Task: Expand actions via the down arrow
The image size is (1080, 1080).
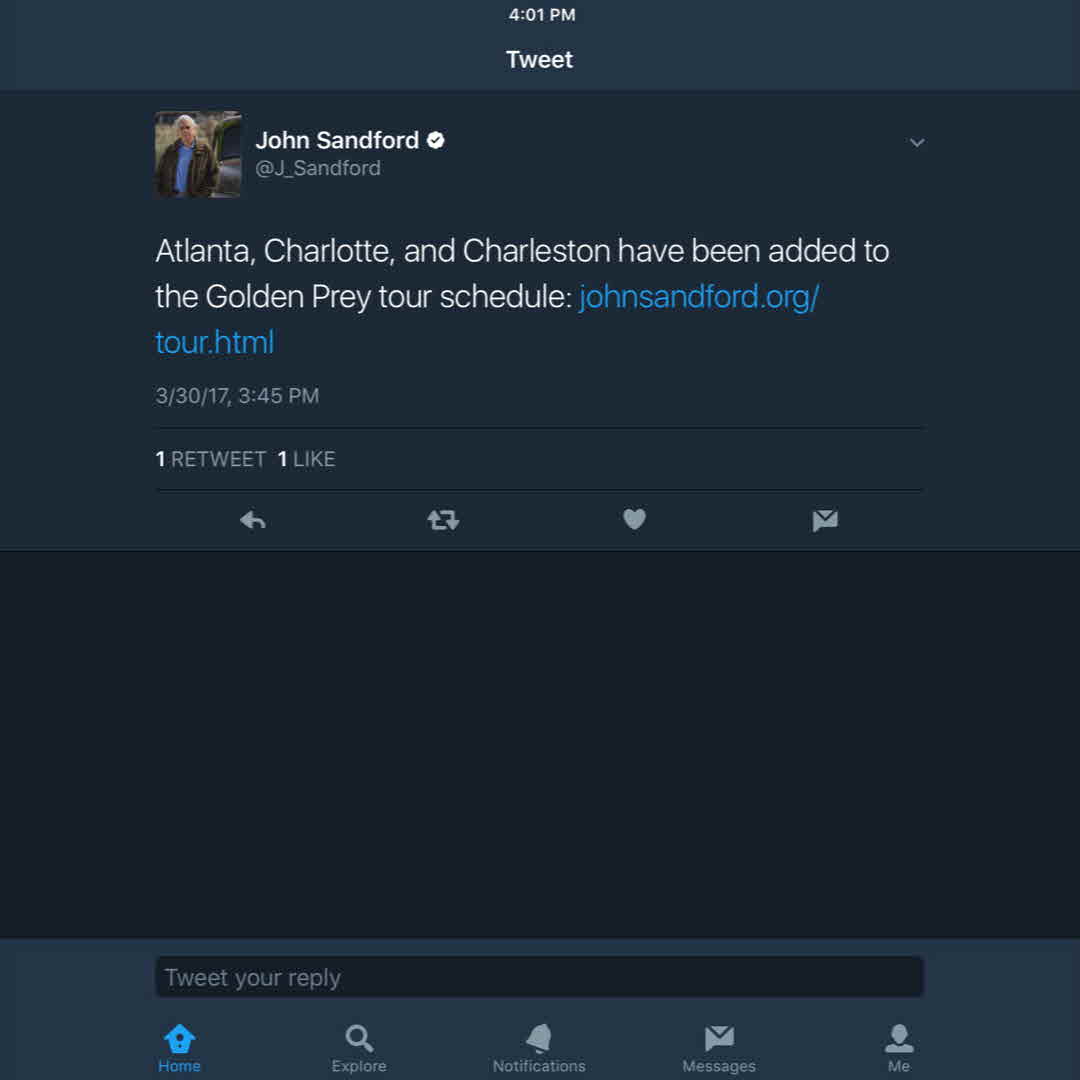Action: (x=917, y=143)
